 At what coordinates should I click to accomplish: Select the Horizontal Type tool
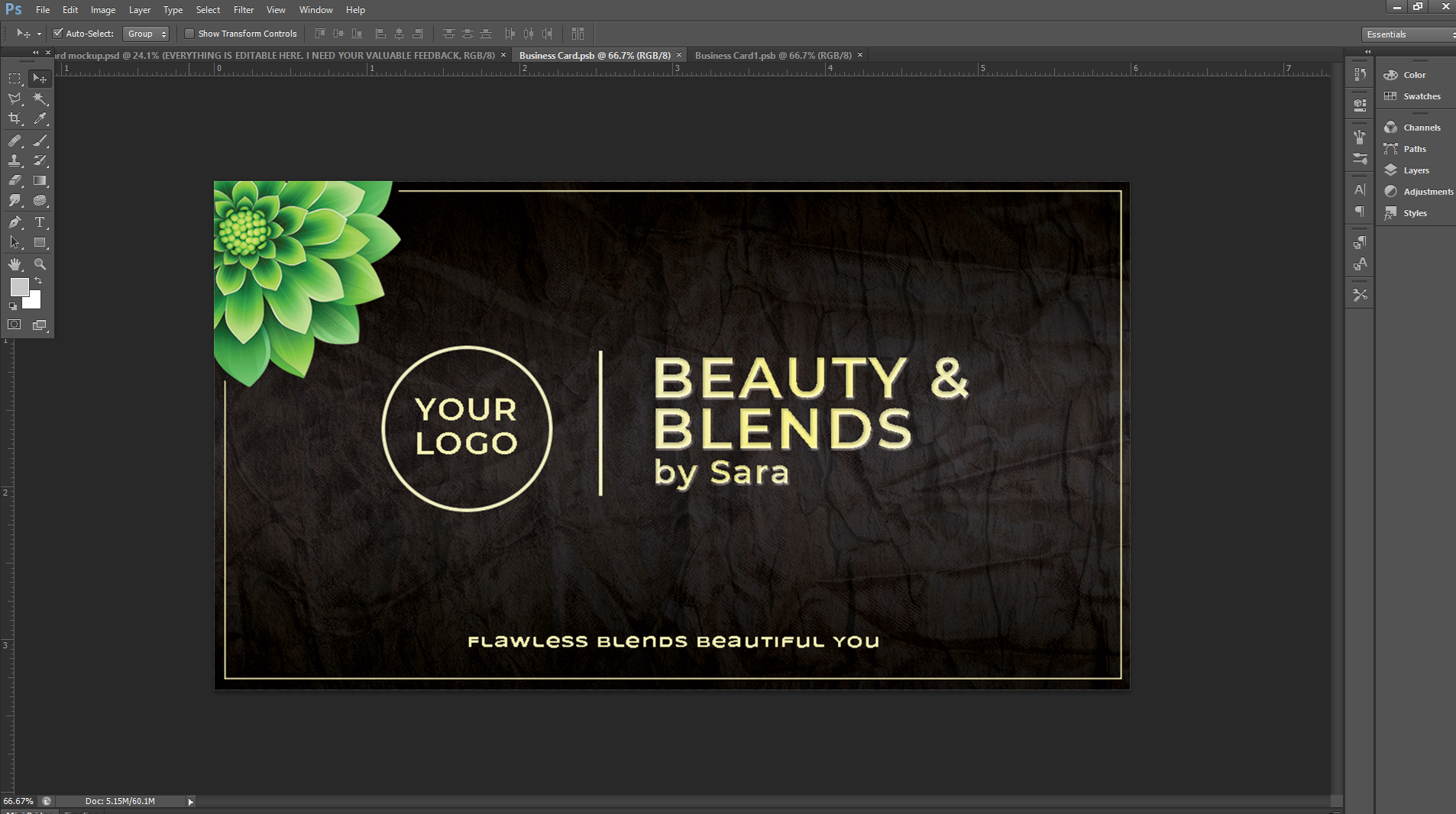coord(40,222)
